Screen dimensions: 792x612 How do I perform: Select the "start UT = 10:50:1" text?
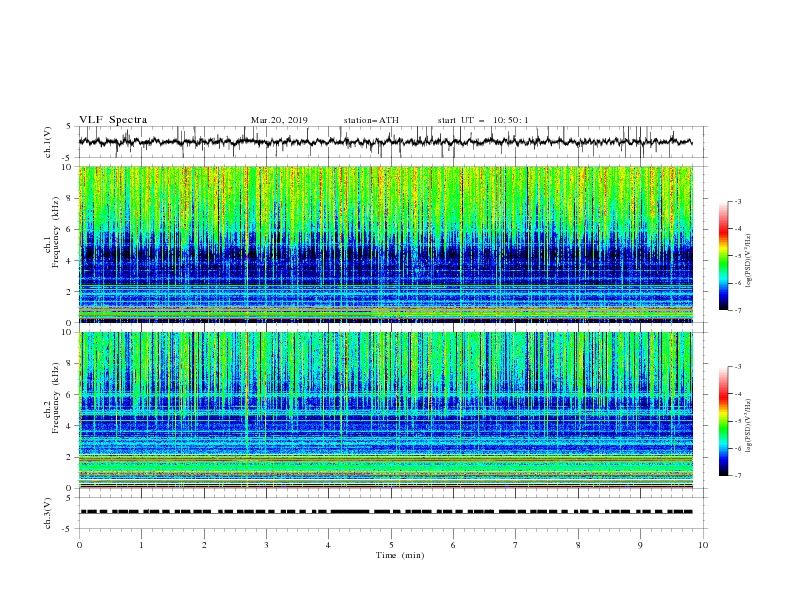click(483, 120)
